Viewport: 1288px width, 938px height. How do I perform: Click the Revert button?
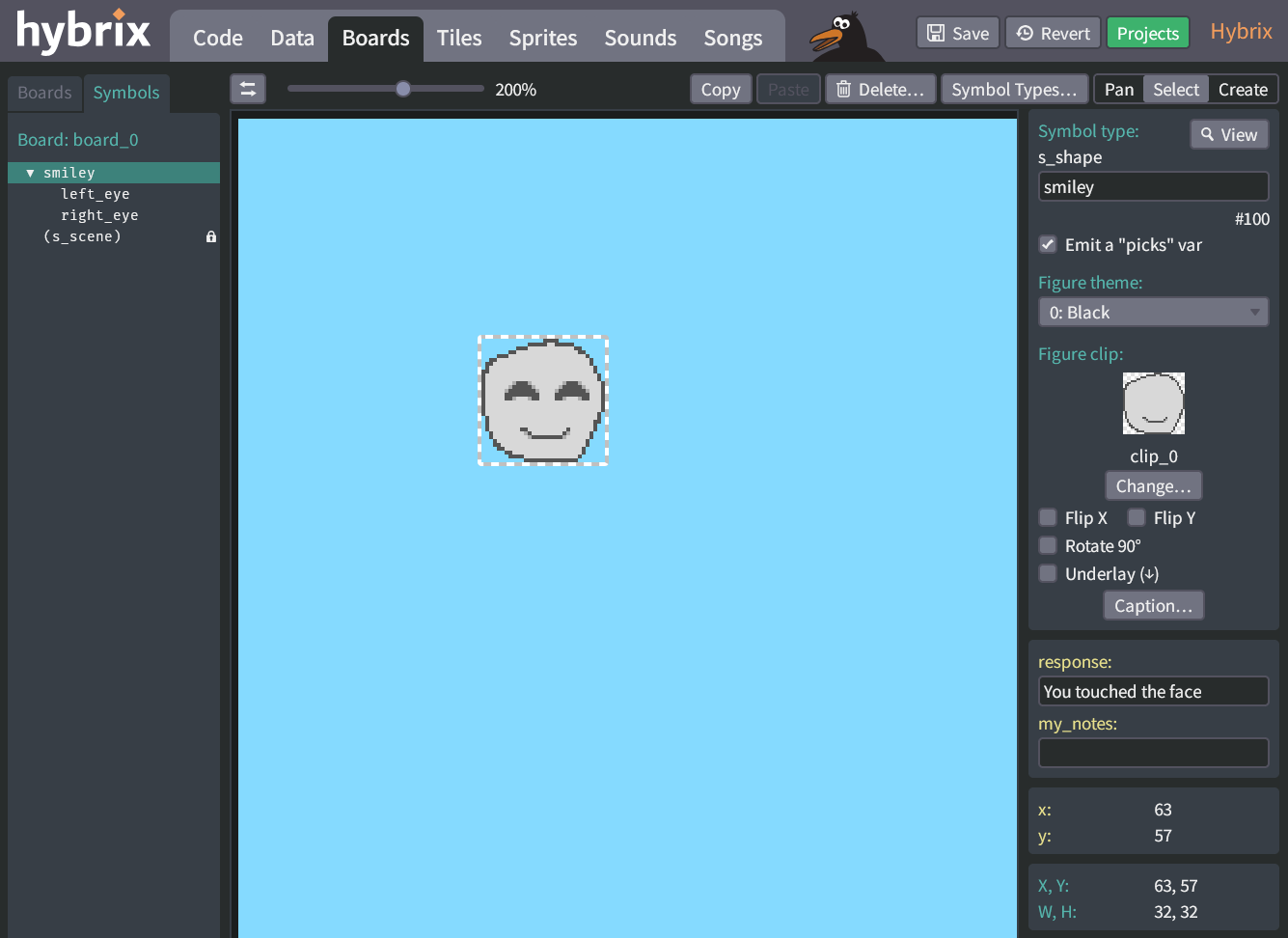pos(1053,33)
